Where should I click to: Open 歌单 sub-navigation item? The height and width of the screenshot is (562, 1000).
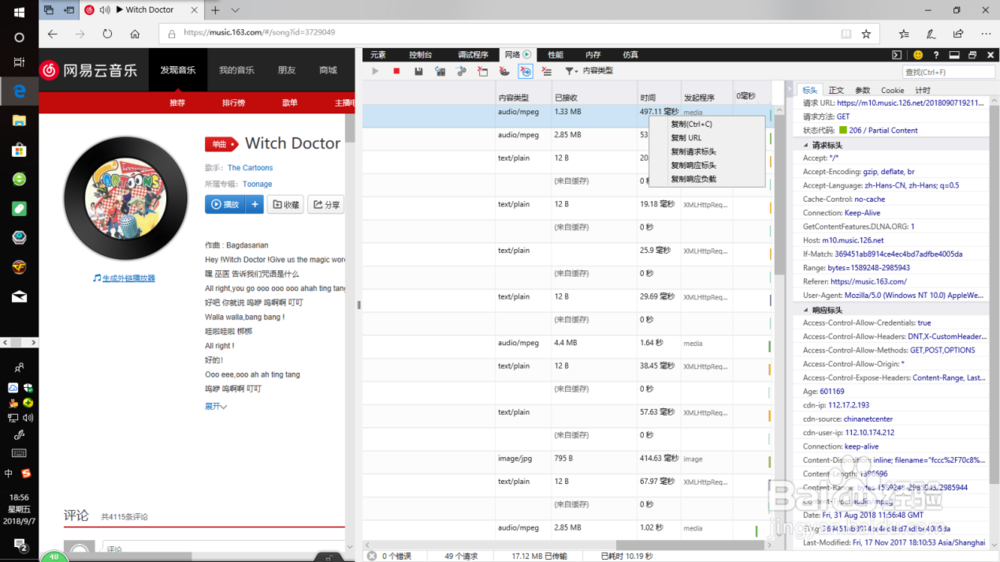[290, 103]
